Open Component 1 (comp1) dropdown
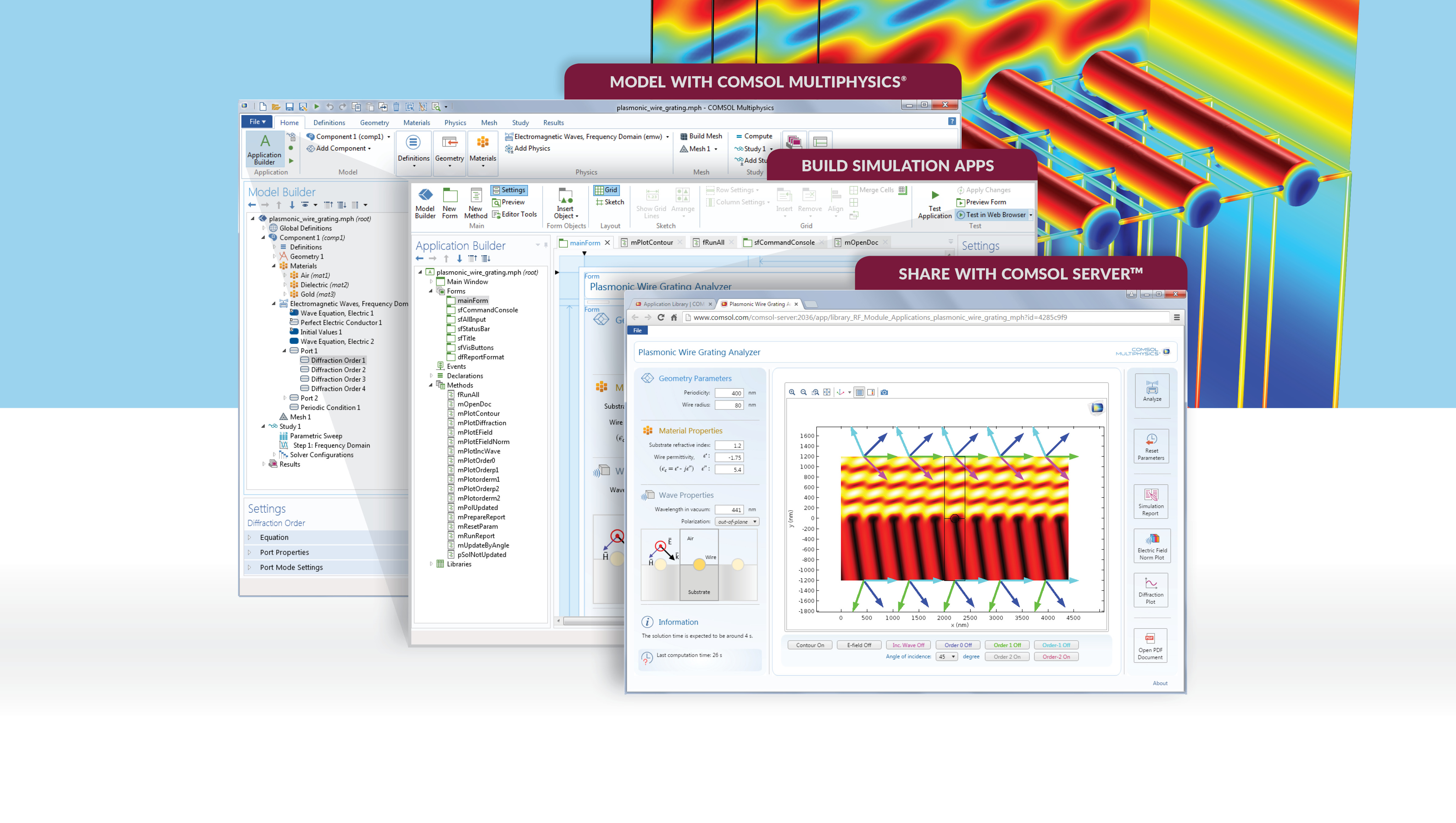Screen dimensions: 1456x823 348,136
